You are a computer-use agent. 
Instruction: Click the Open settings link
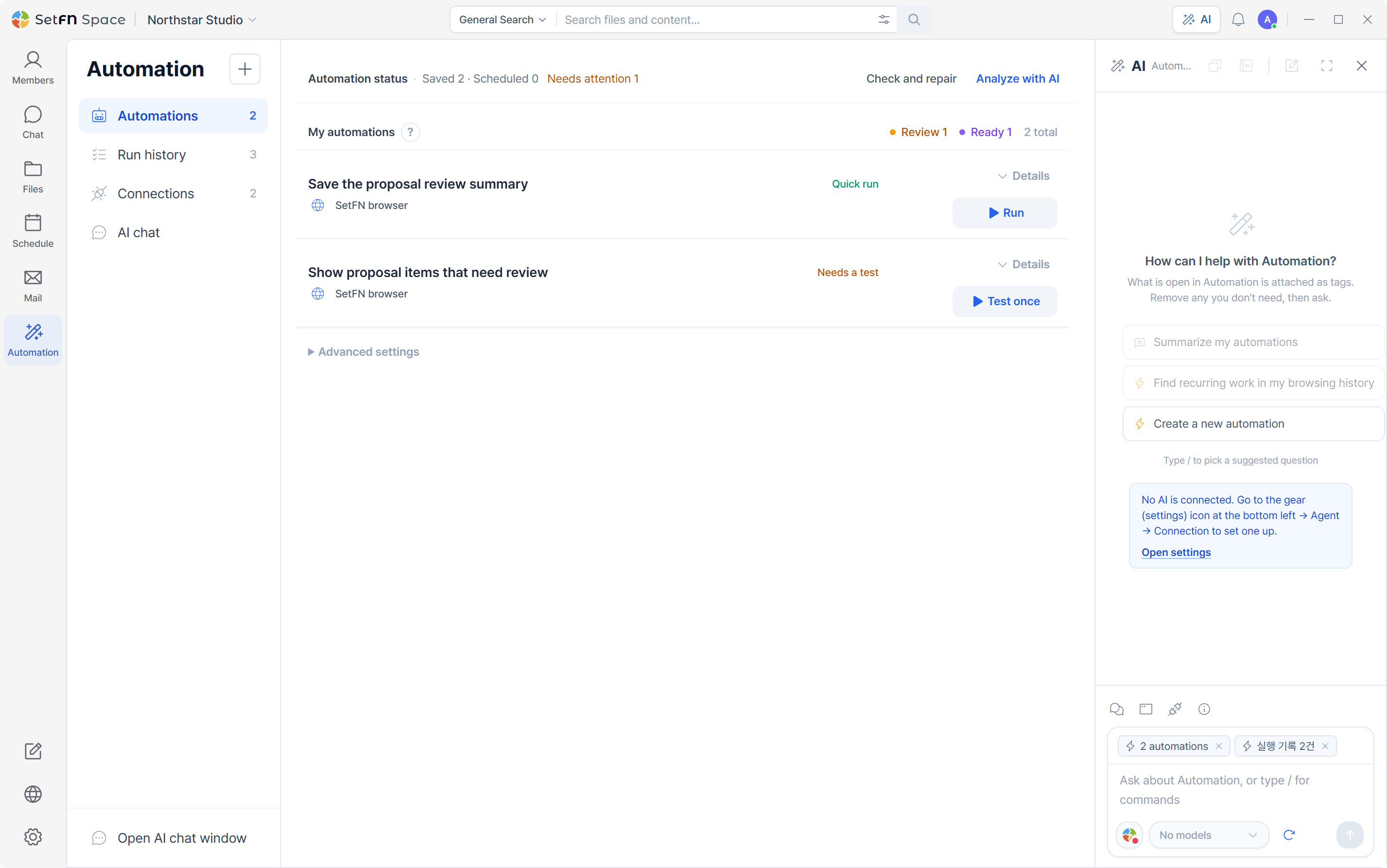pos(1176,552)
